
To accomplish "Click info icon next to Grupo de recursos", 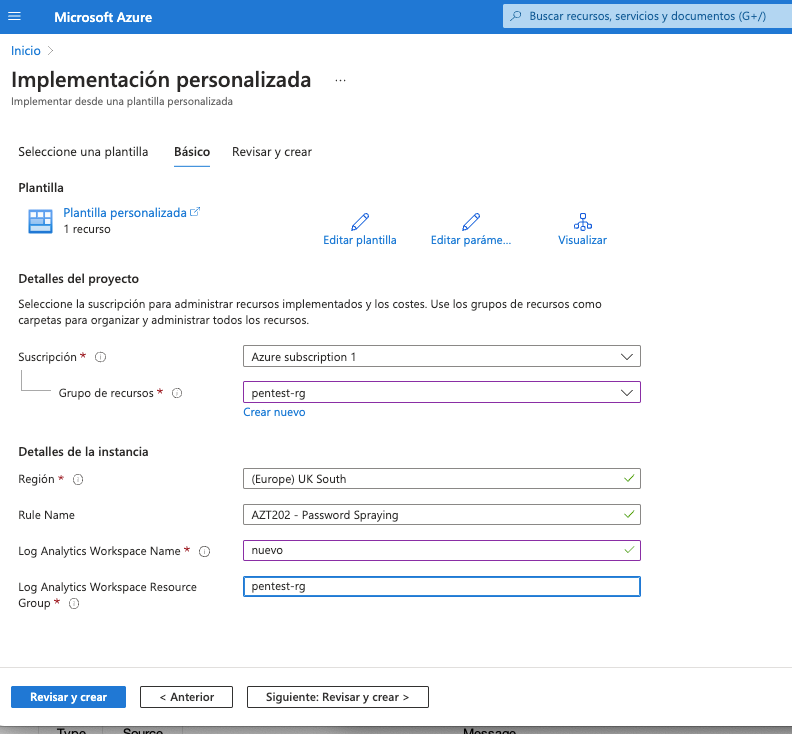I will (x=177, y=393).
